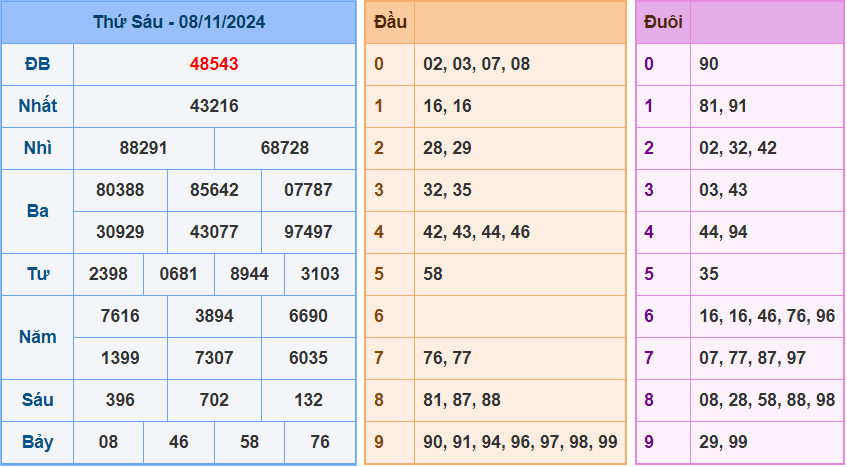The width and height of the screenshot is (847, 467).
Task: Click the empty Đầu row 6 cell
Action: 519,316
